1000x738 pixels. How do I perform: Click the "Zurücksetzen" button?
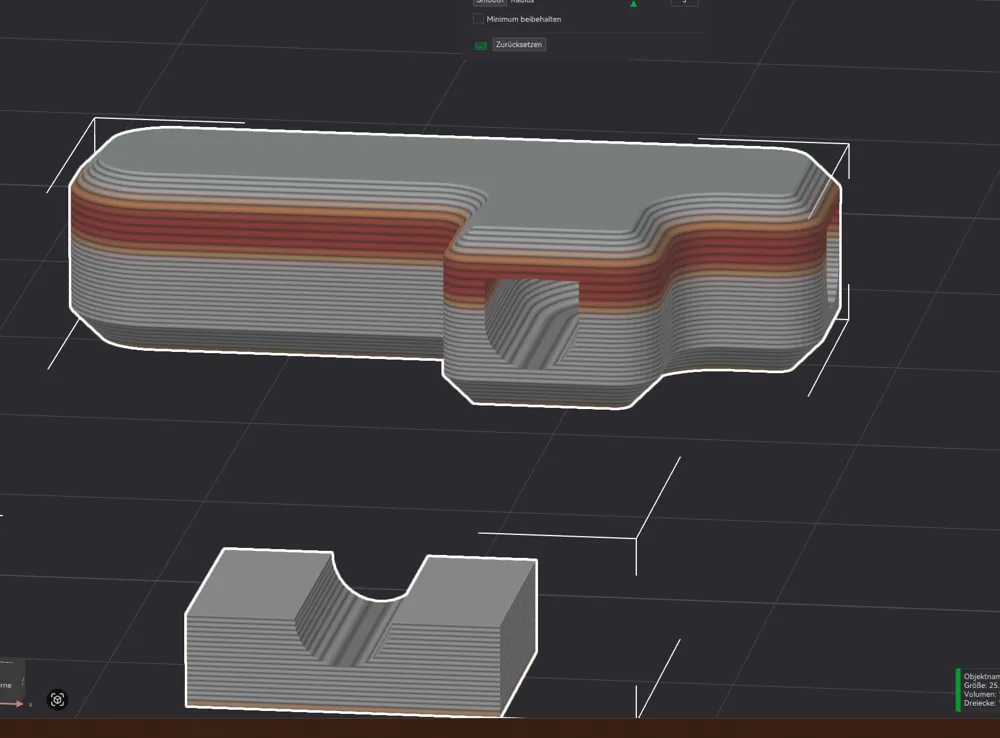(x=519, y=45)
